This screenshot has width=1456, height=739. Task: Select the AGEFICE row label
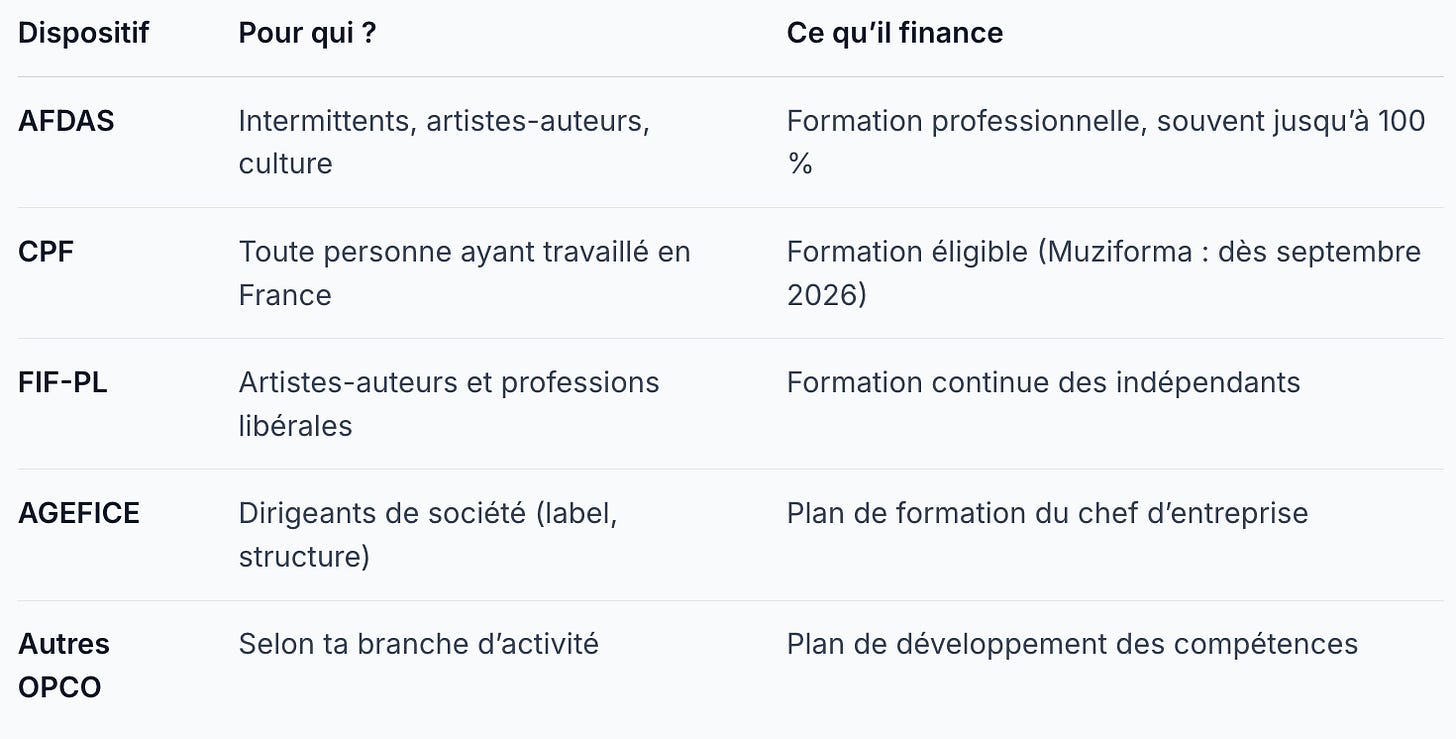(79, 514)
